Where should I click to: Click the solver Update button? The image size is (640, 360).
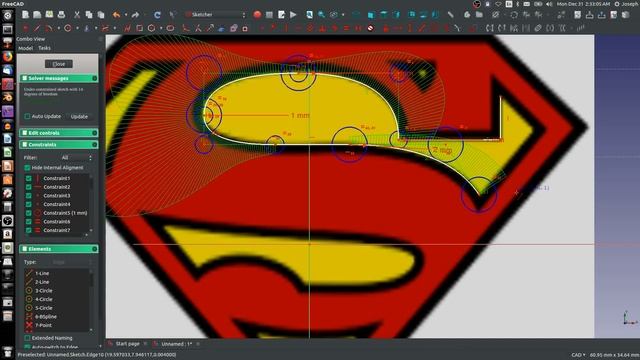[x=79, y=116]
